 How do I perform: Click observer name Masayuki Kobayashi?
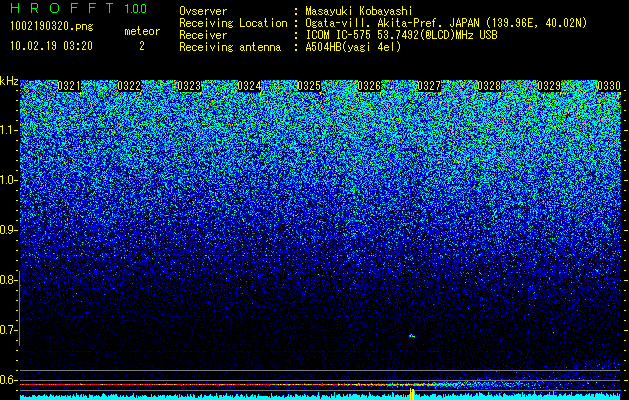click(x=359, y=11)
